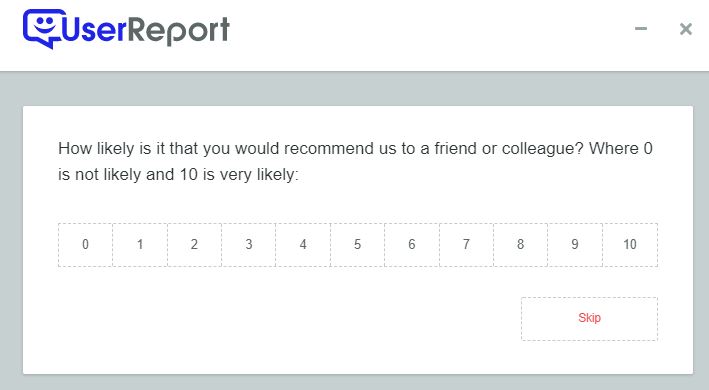Click the gray 'Report' portion of logo
The height and width of the screenshot is (390, 709).
pyautogui.click(x=180, y=31)
